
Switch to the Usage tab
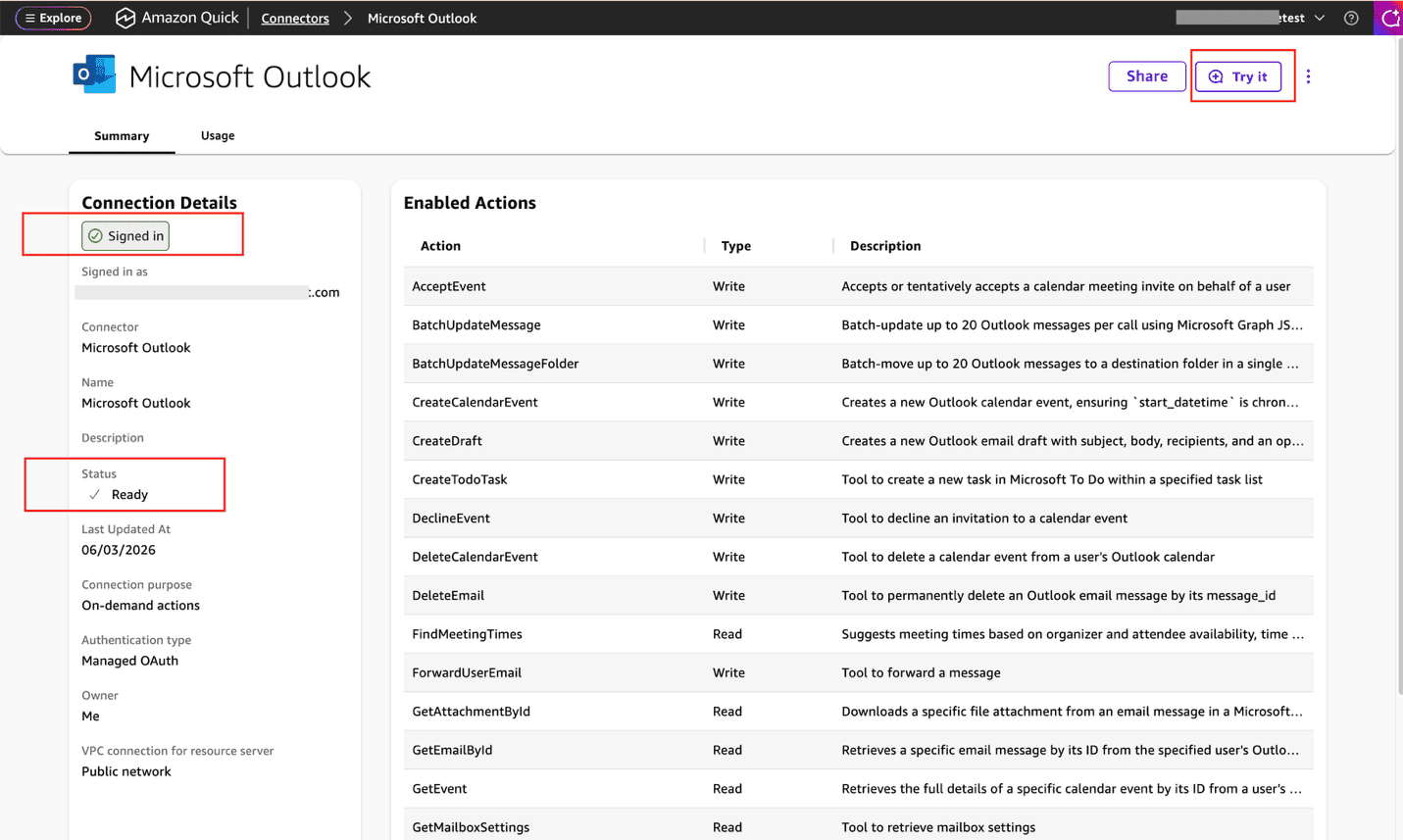[x=218, y=135]
